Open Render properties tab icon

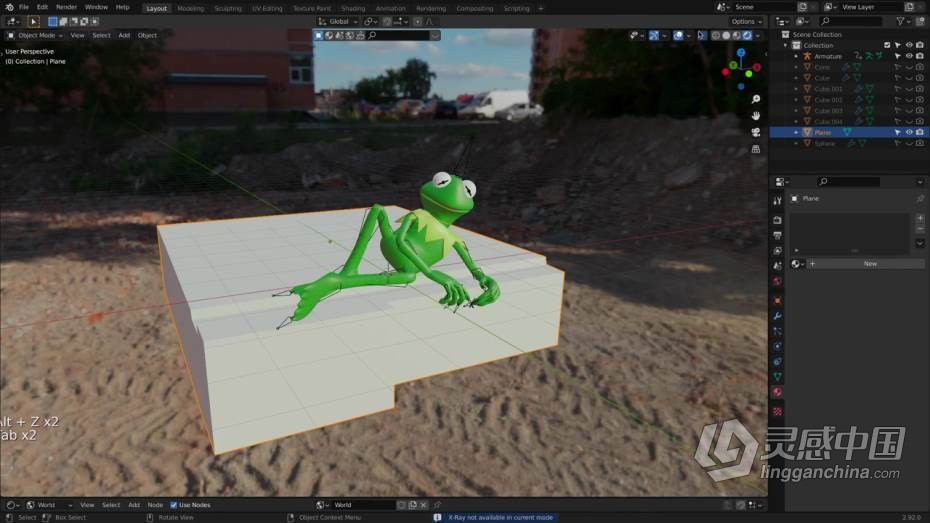coord(777,221)
